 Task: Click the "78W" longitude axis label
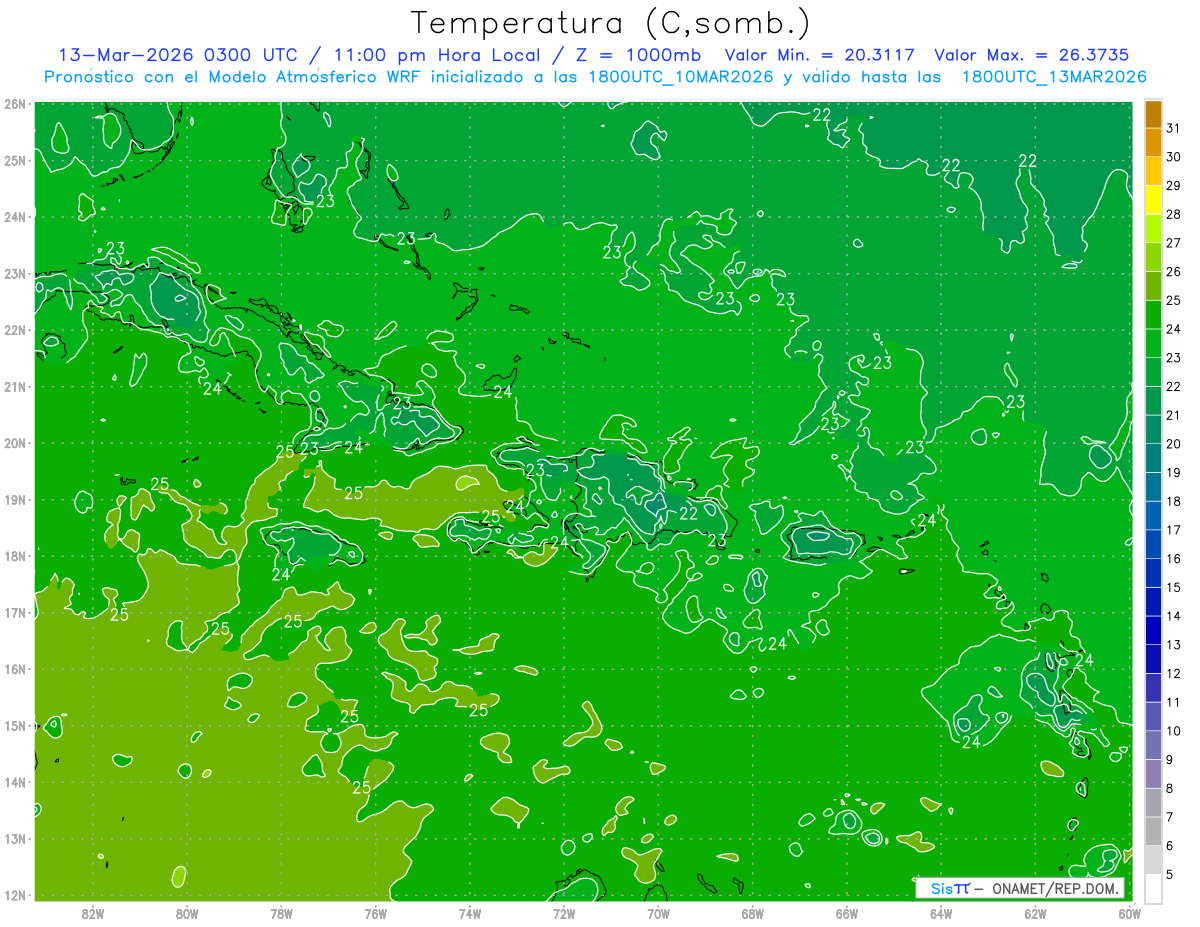click(281, 913)
